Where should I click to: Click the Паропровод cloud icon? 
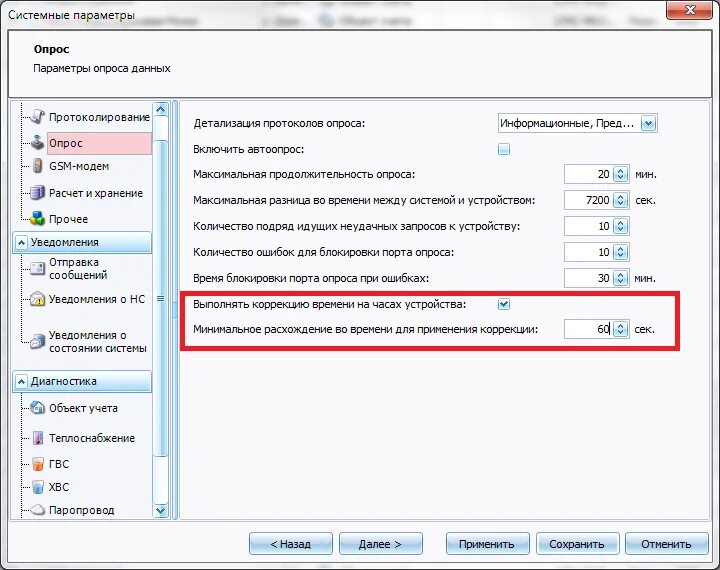pyautogui.click(x=38, y=510)
